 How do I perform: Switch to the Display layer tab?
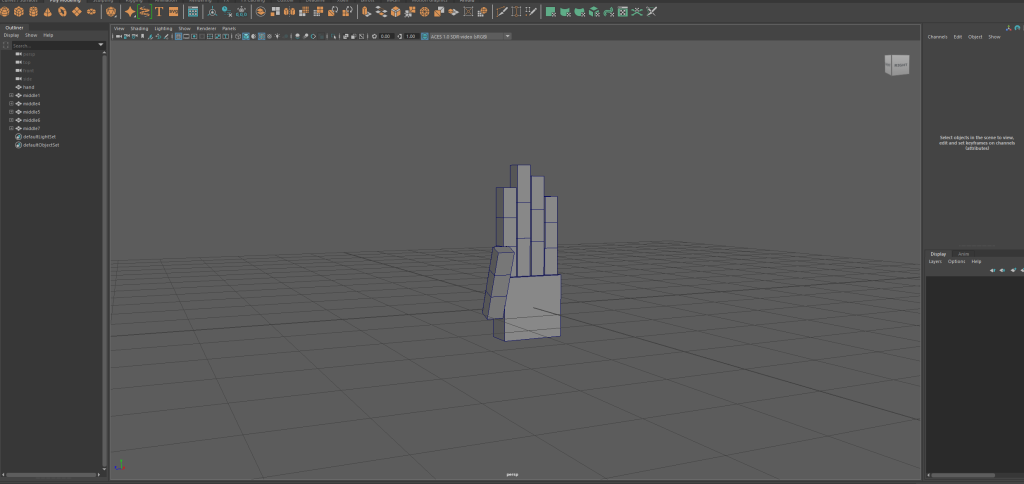coord(938,253)
